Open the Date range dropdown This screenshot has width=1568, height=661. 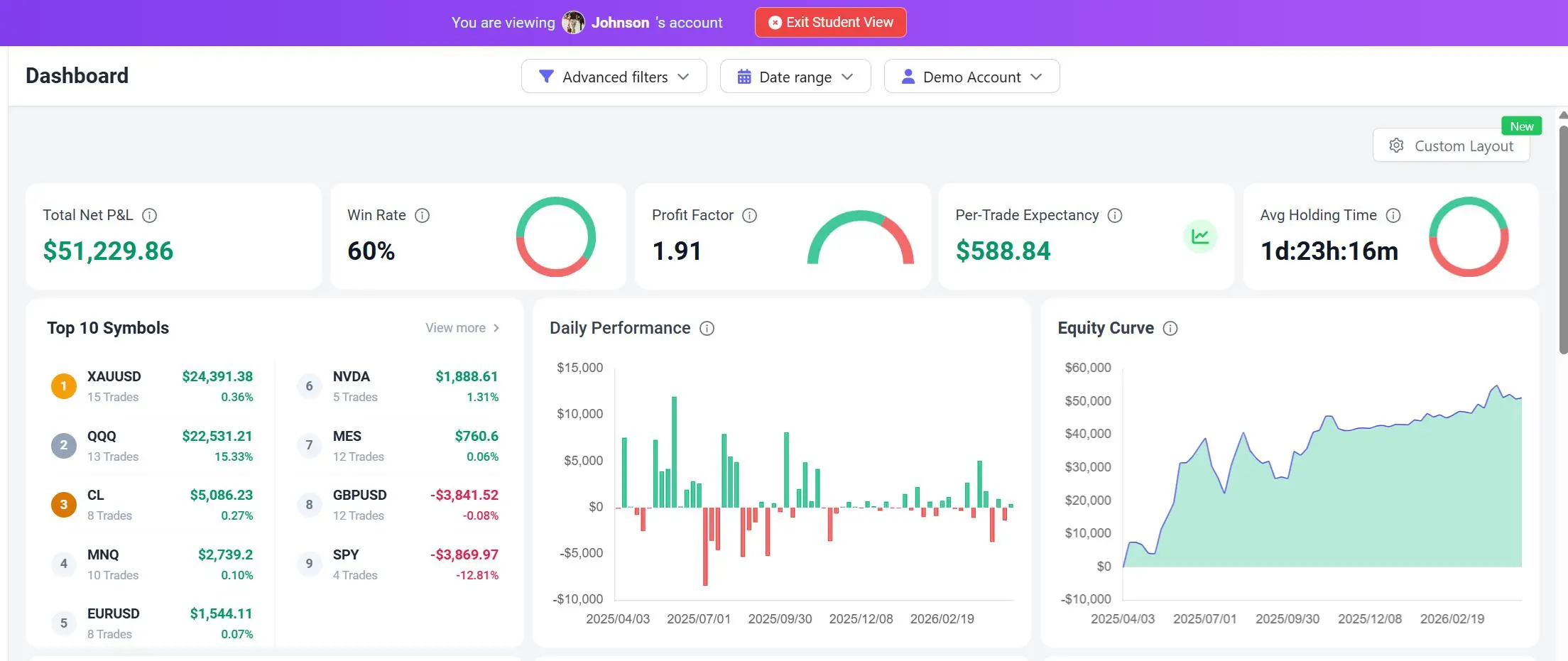[x=795, y=76]
